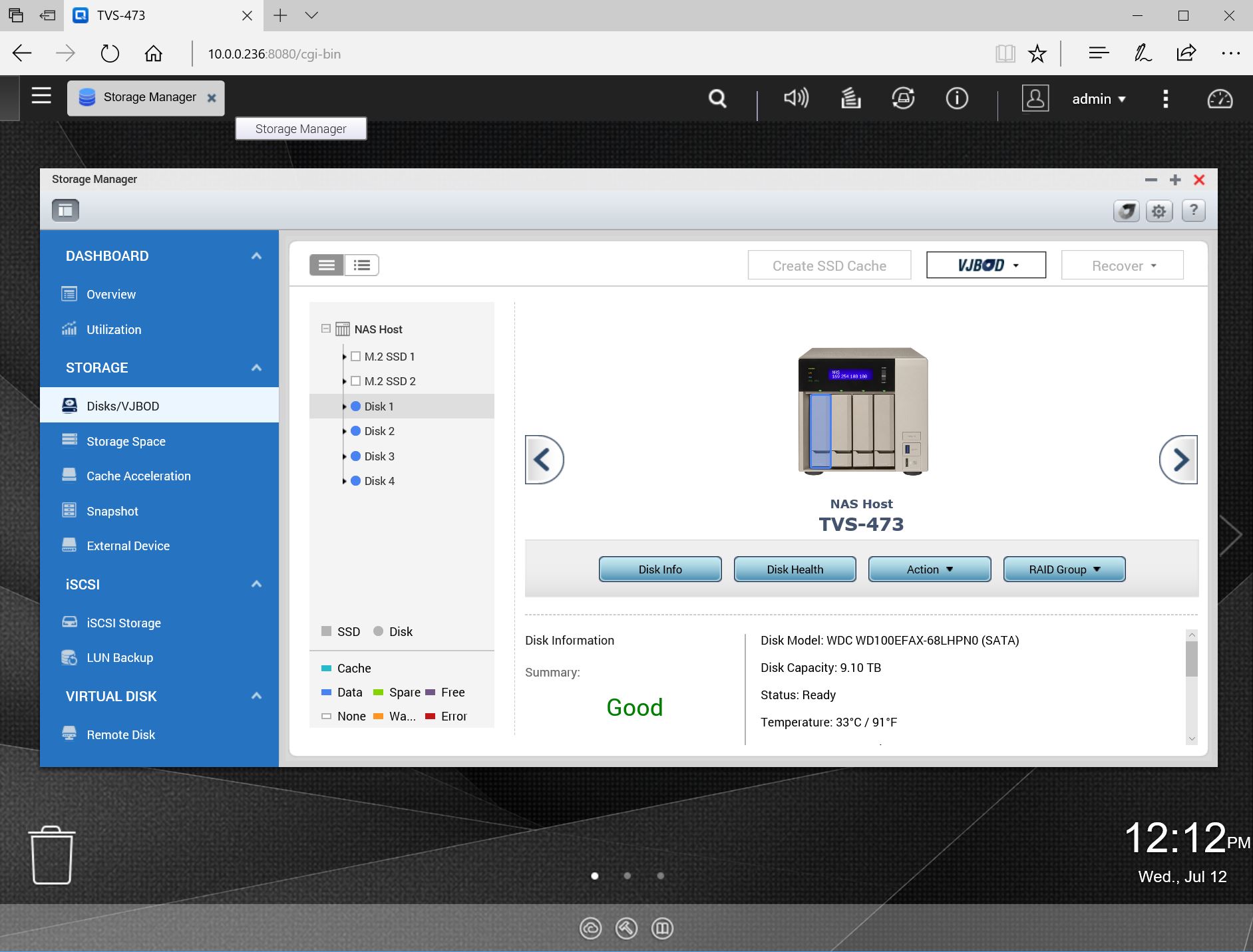Add page to favorites with star icon
1253x952 pixels.
tap(1037, 53)
